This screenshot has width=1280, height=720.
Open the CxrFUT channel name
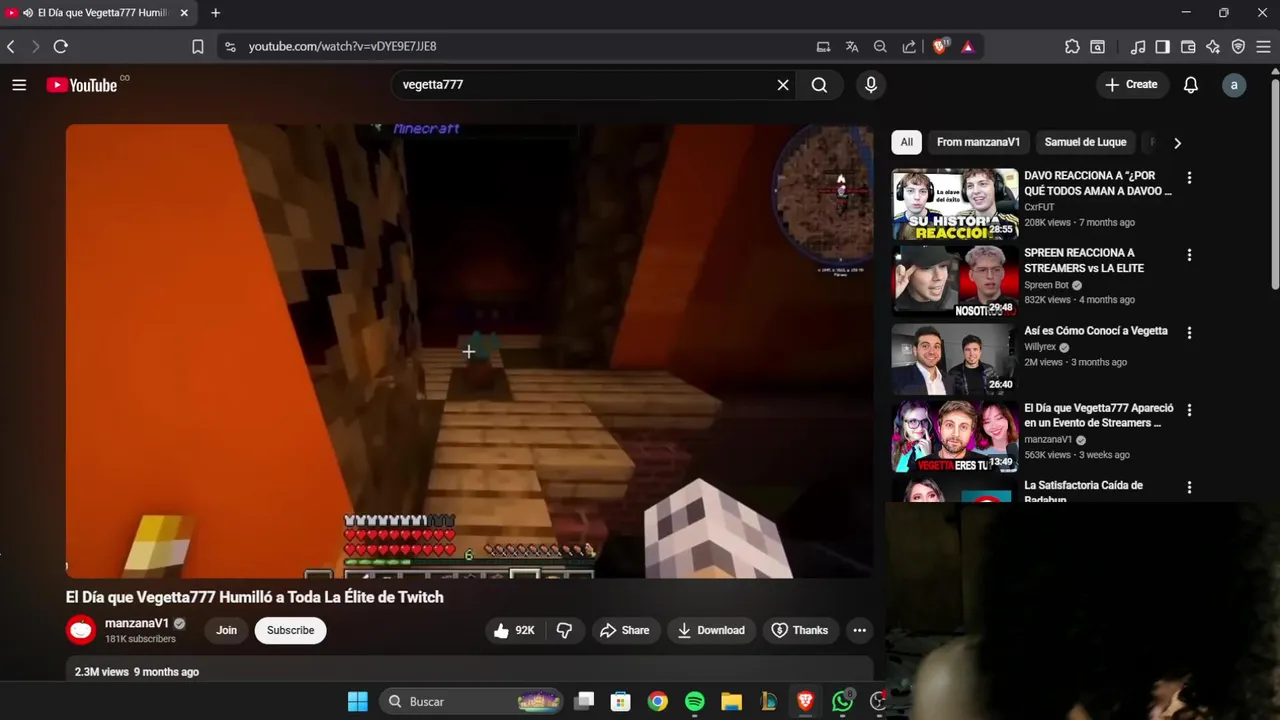tap(1039, 207)
